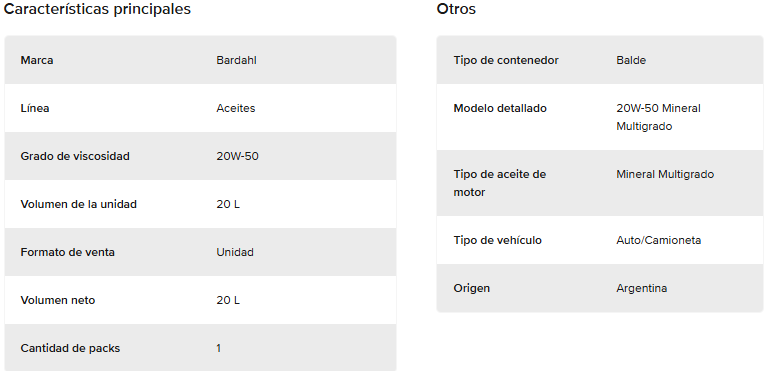The image size is (764, 371).
Task: Click the Volumen de la unidad label
Action: point(78,204)
